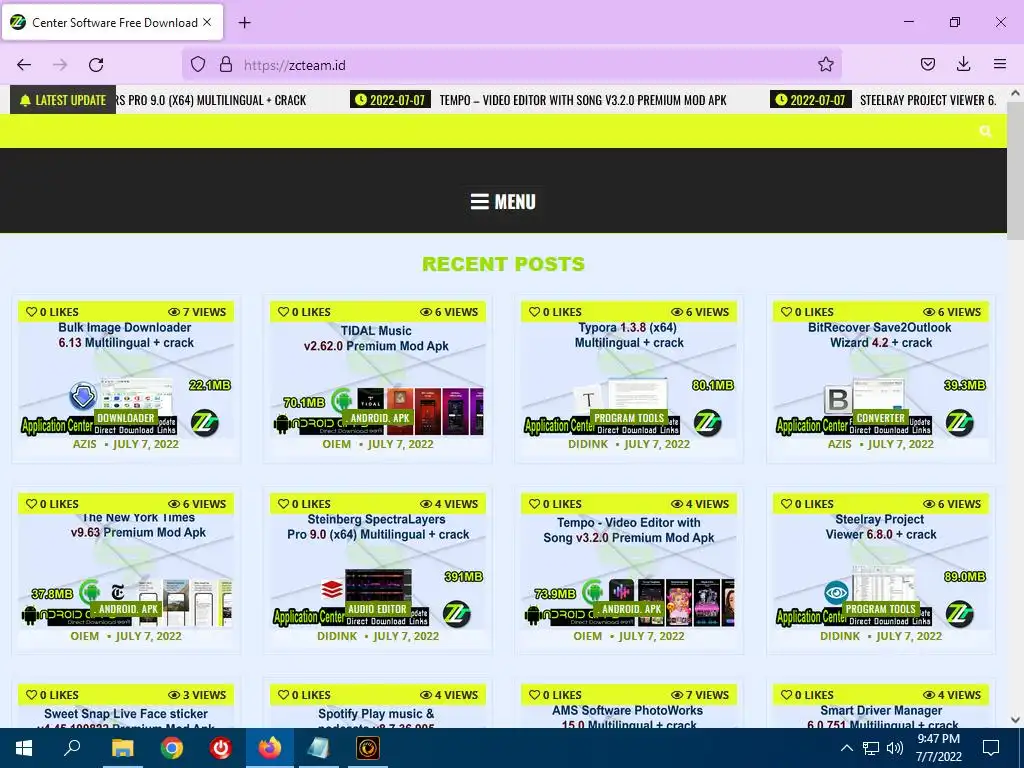Like the Spotify Play music post
The height and width of the screenshot is (768, 1024).
tap(304, 695)
